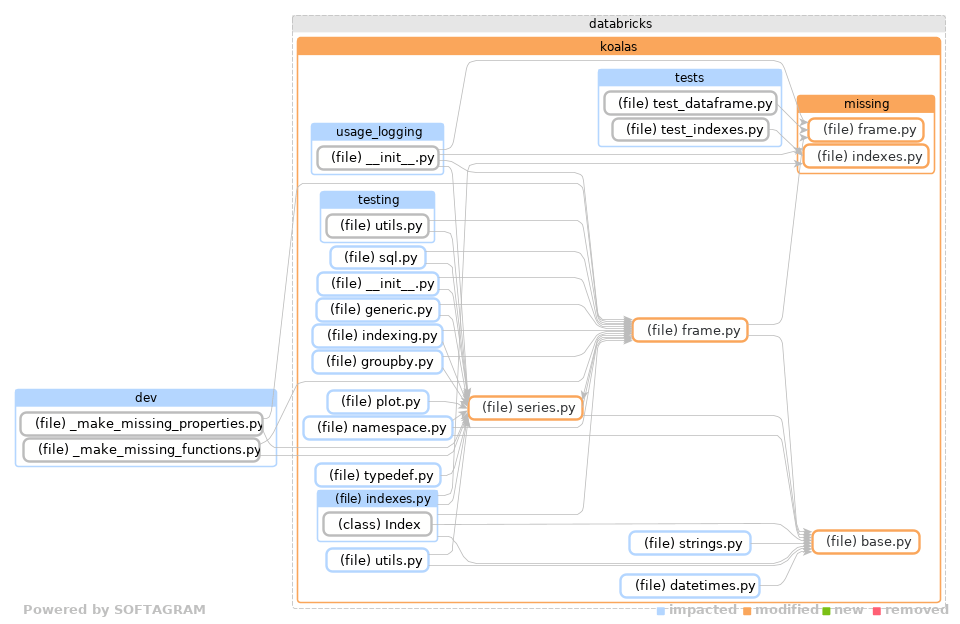Open the Powered by SOFTAGRAM link
Screen dimensions: 960x624
coord(116,609)
